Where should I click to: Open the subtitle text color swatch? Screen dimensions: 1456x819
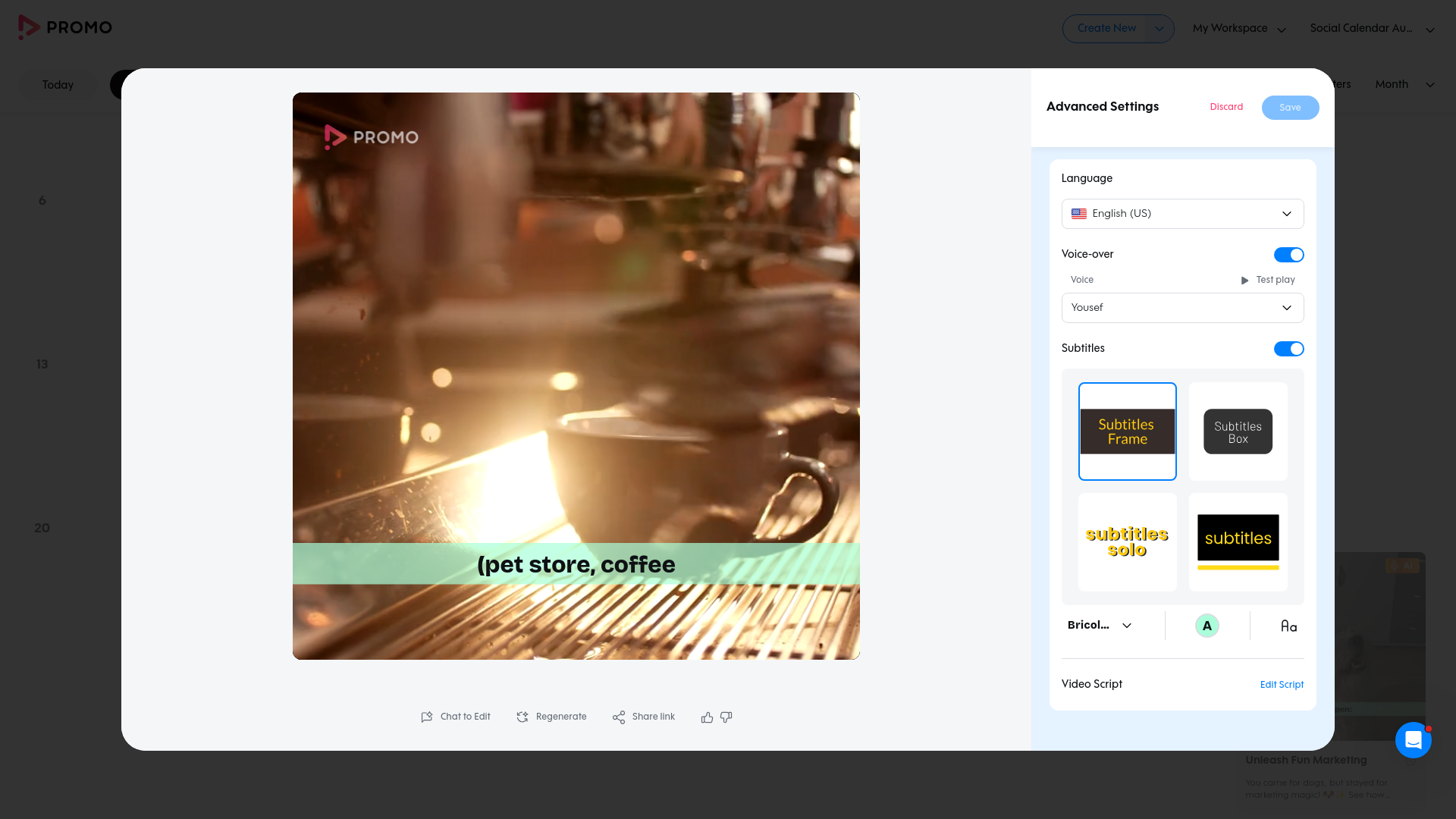click(1207, 625)
